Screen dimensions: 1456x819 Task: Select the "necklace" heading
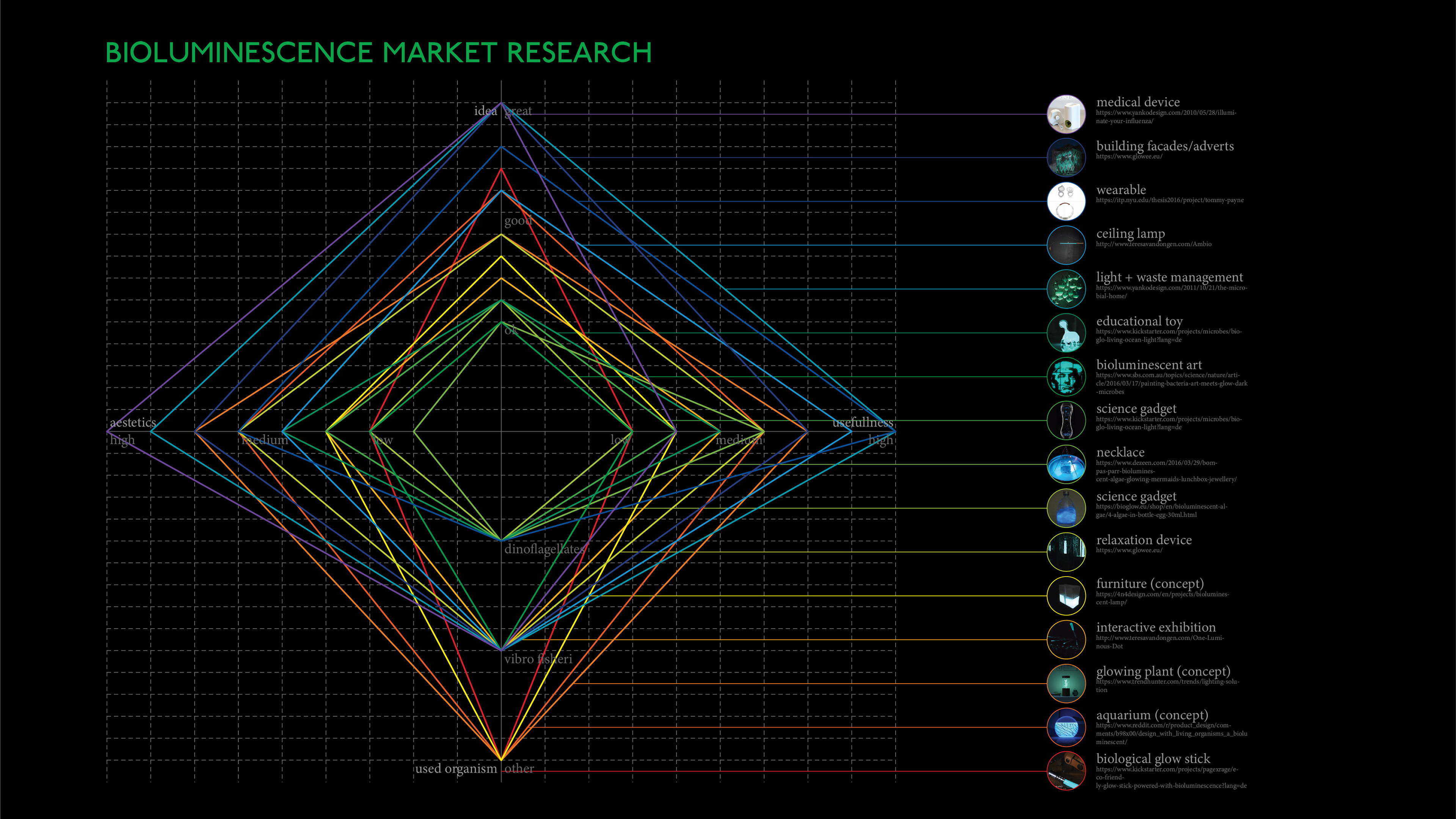(x=1120, y=452)
